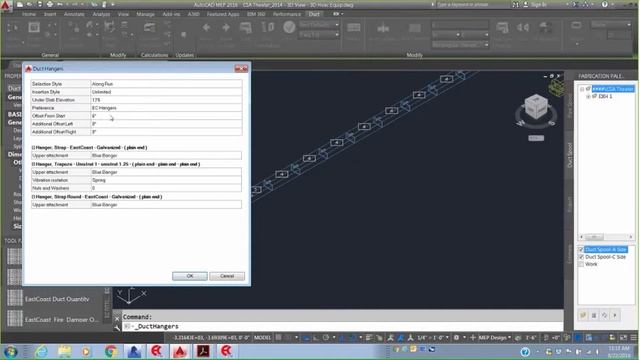Click the Windows taskbar clock
The height and width of the screenshot is (360, 640).
620,352
